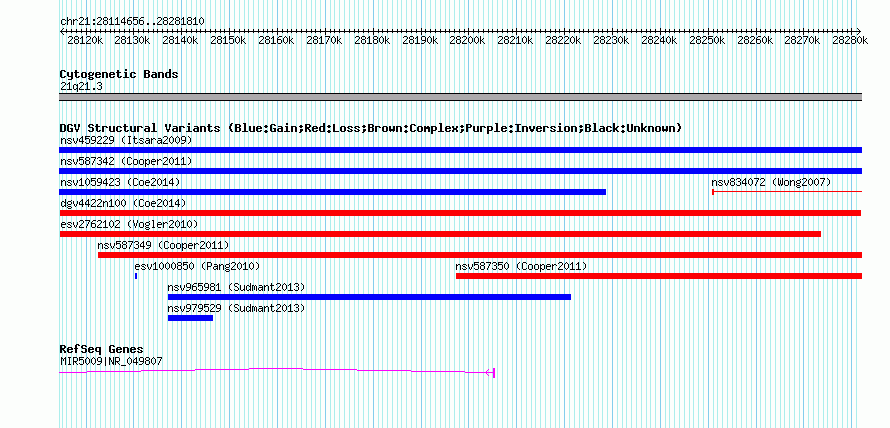Image resolution: width=890 pixels, height=428 pixels.
Task: Click the 28120k ruler tick label
Action: click(85, 40)
